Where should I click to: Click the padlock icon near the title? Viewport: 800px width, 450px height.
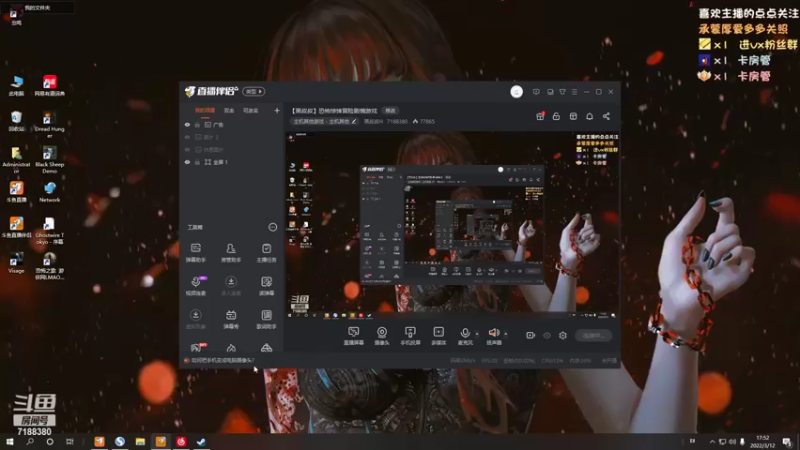click(556, 116)
